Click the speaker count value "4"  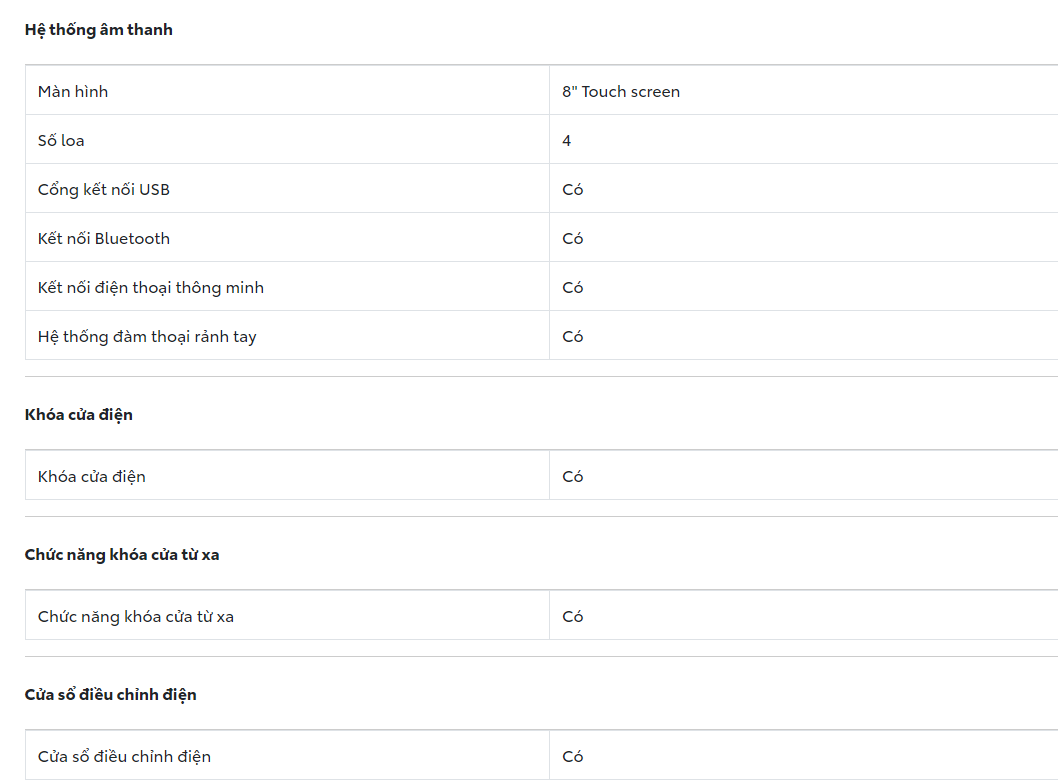click(567, 141)
